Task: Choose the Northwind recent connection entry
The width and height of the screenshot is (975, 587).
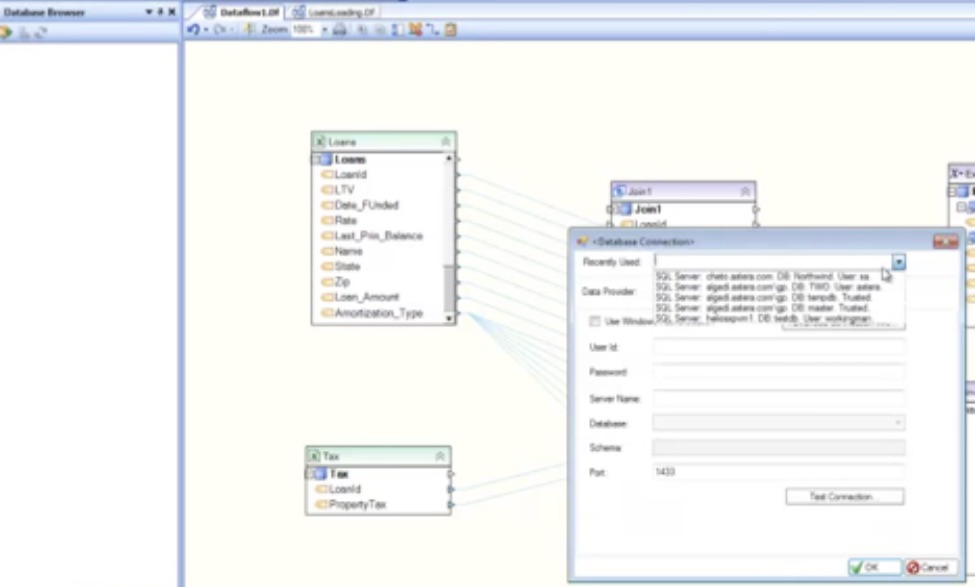Action: click(762, 276)
